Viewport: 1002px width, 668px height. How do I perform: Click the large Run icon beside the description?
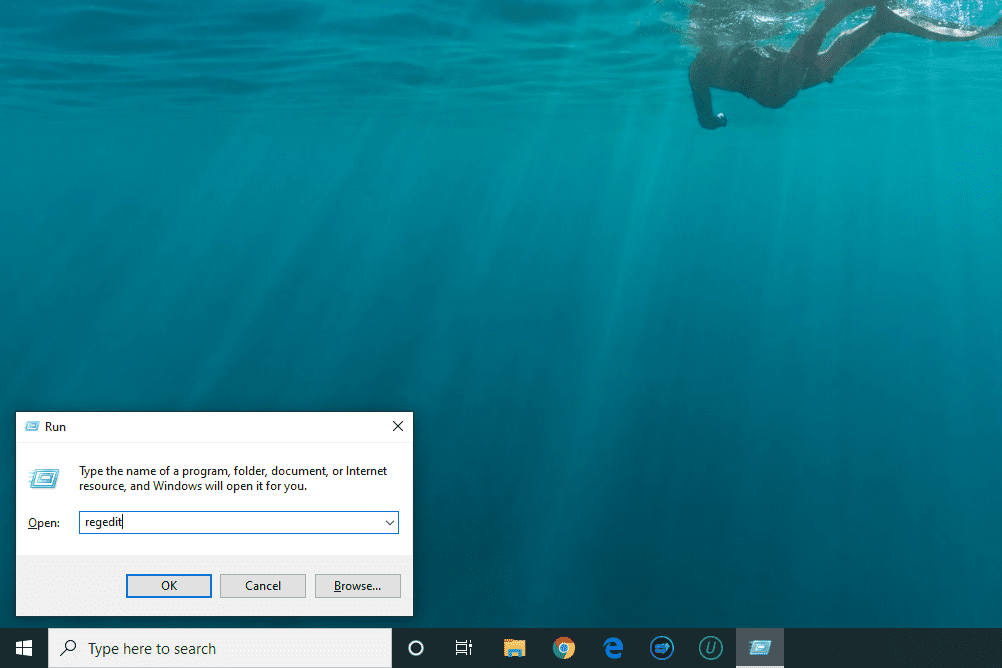(44, 478)
